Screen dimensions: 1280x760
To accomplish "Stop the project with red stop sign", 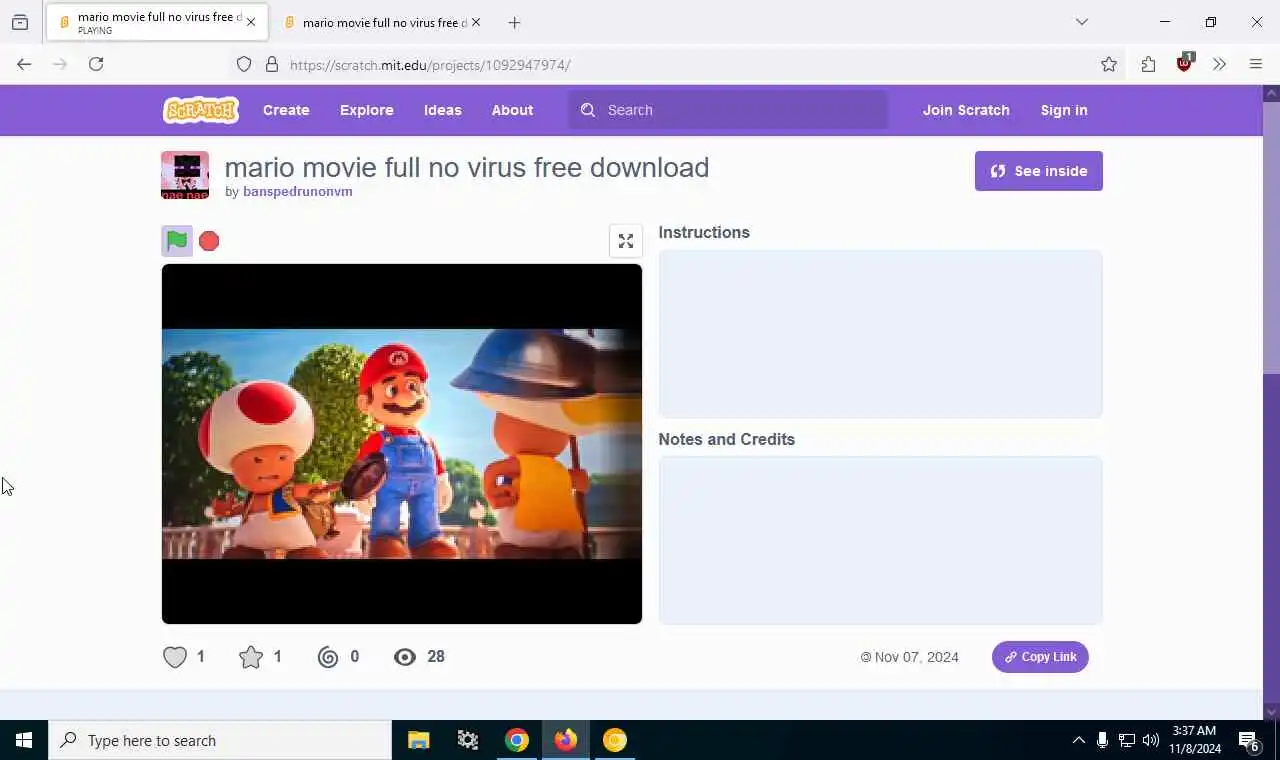I will [209, 241].
